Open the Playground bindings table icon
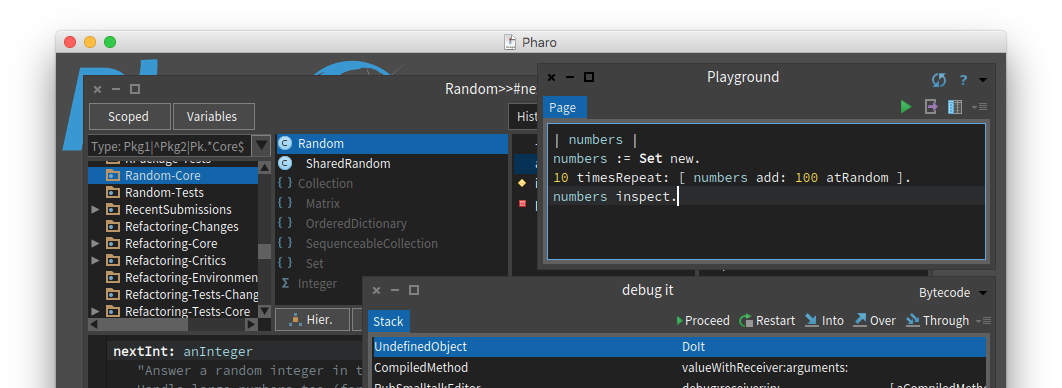Screen dimensions: 1062x388 click(955, 107)
